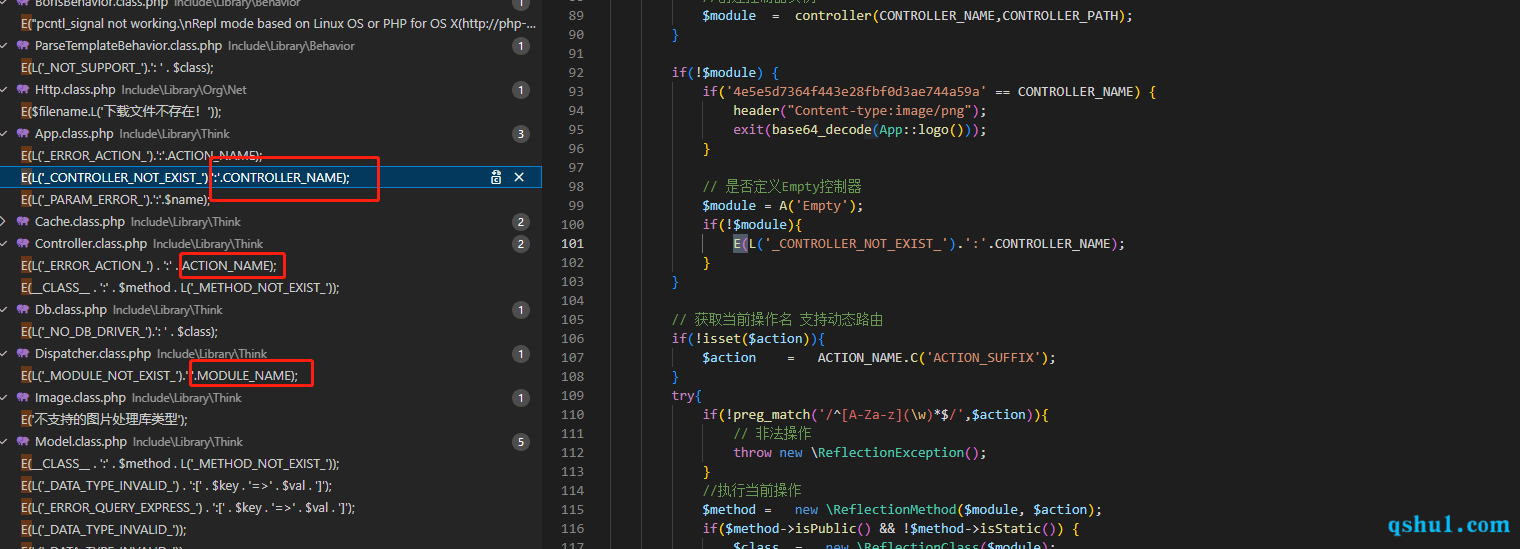This screenshot has width=1520, height=549.
Task: Click the PHP icon beside Model.class.php
Action: (22, 442)
